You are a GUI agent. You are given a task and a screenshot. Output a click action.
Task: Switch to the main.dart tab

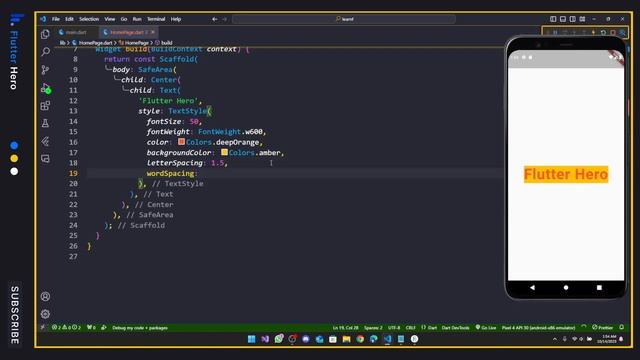76,32
